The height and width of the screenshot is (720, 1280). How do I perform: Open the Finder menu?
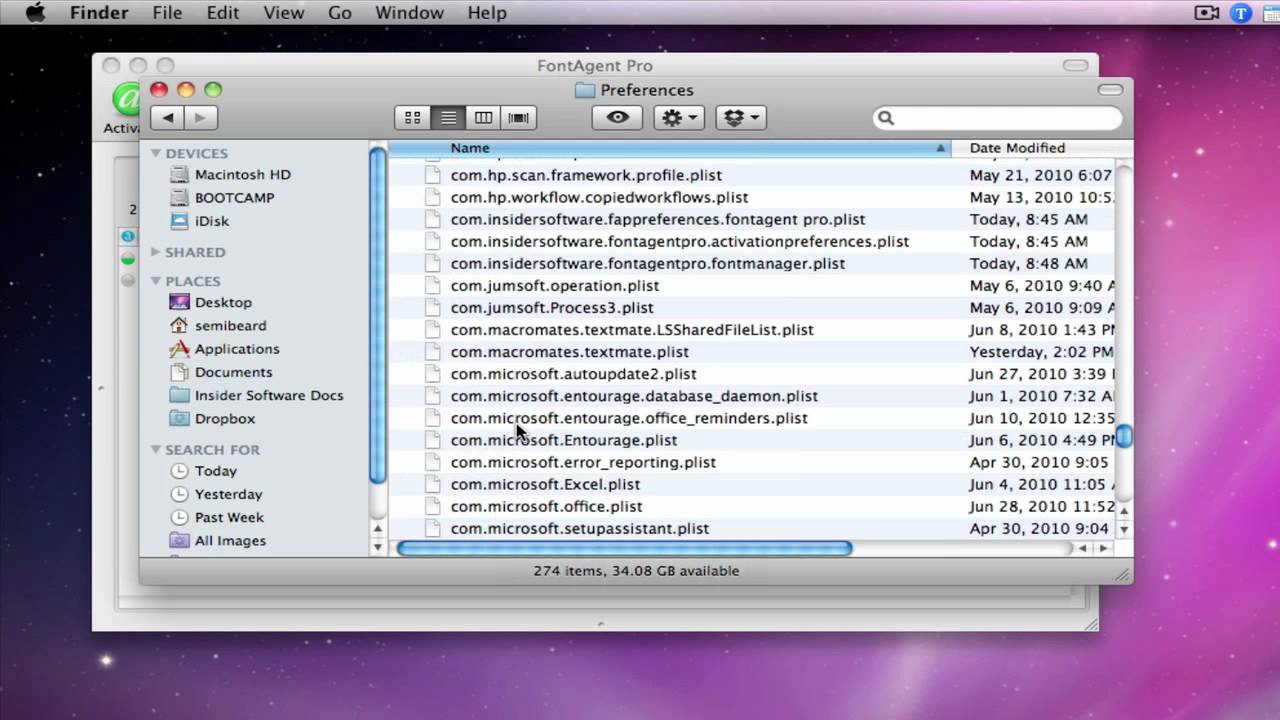coord(99,13)
